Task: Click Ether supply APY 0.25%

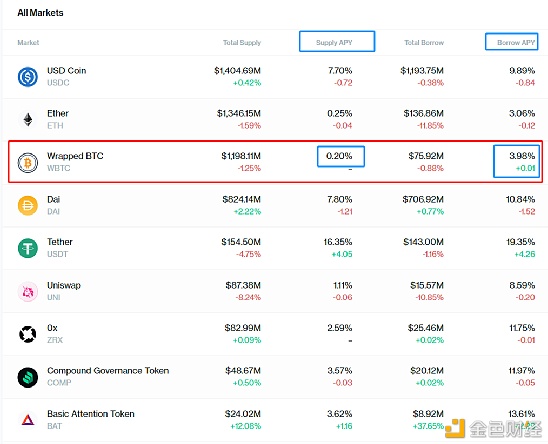Action: pos(340,113)
